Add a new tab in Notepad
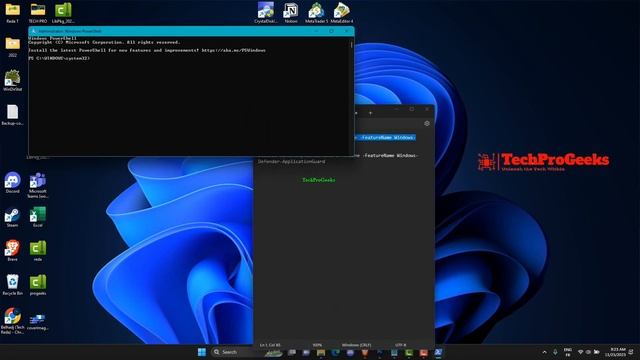Screen dimensions: 640x360 (371, 113)
